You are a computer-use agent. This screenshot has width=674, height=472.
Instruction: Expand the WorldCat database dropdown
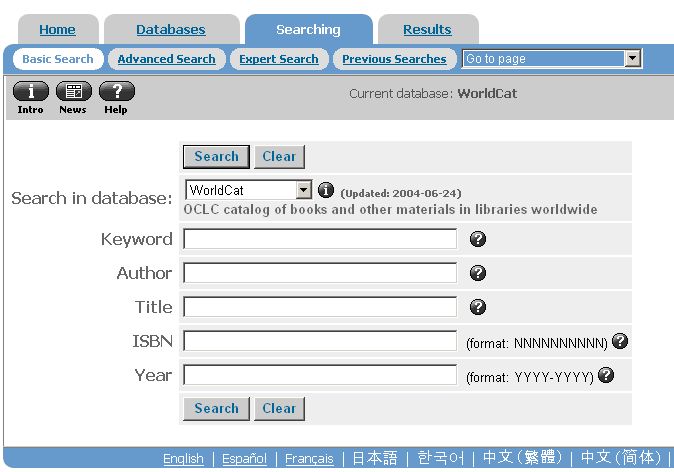click(303, 190)
